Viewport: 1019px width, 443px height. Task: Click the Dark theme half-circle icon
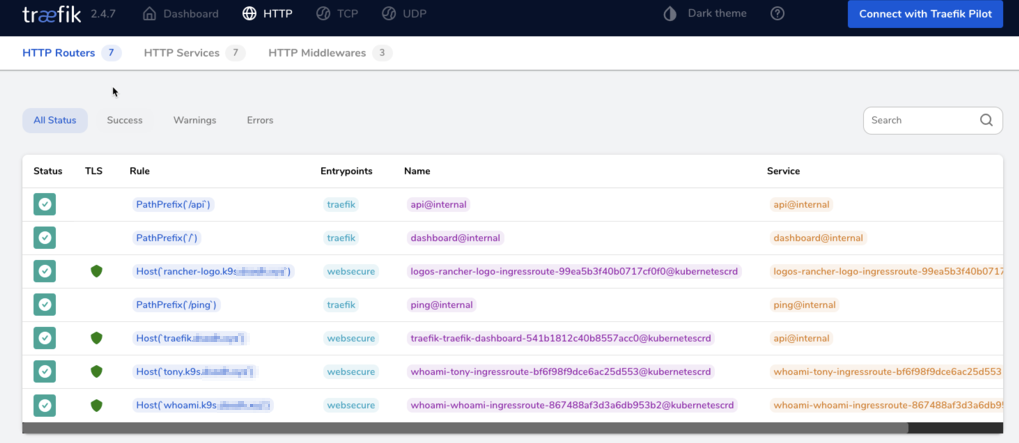click(670, 14)
